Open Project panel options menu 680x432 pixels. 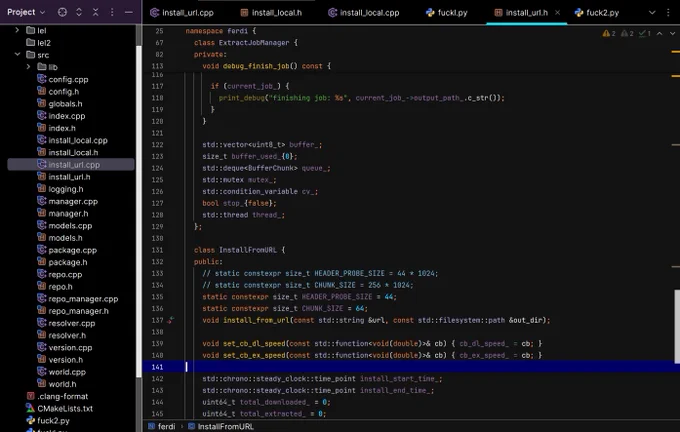click(112, 12)
